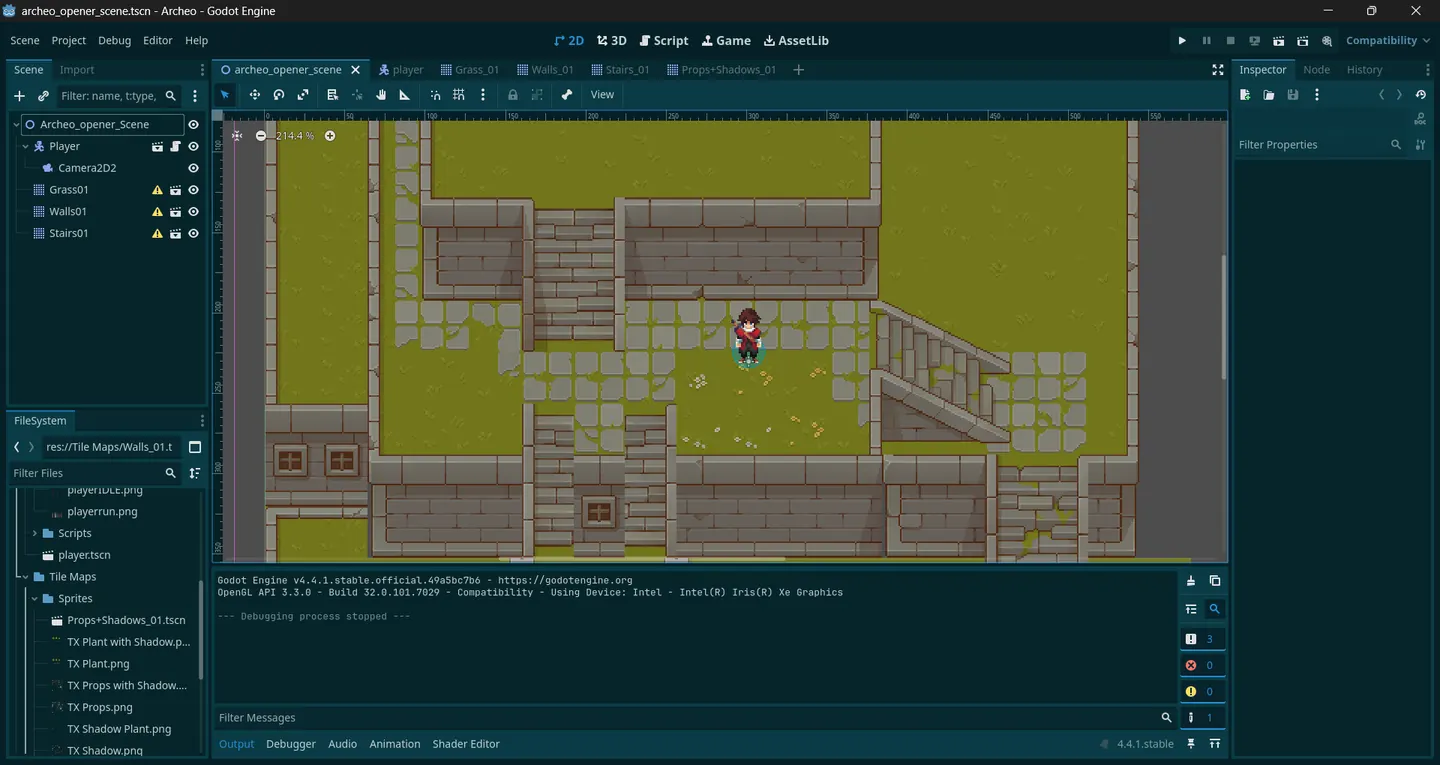Enable the Ruler mode tool

click(404, 94)
